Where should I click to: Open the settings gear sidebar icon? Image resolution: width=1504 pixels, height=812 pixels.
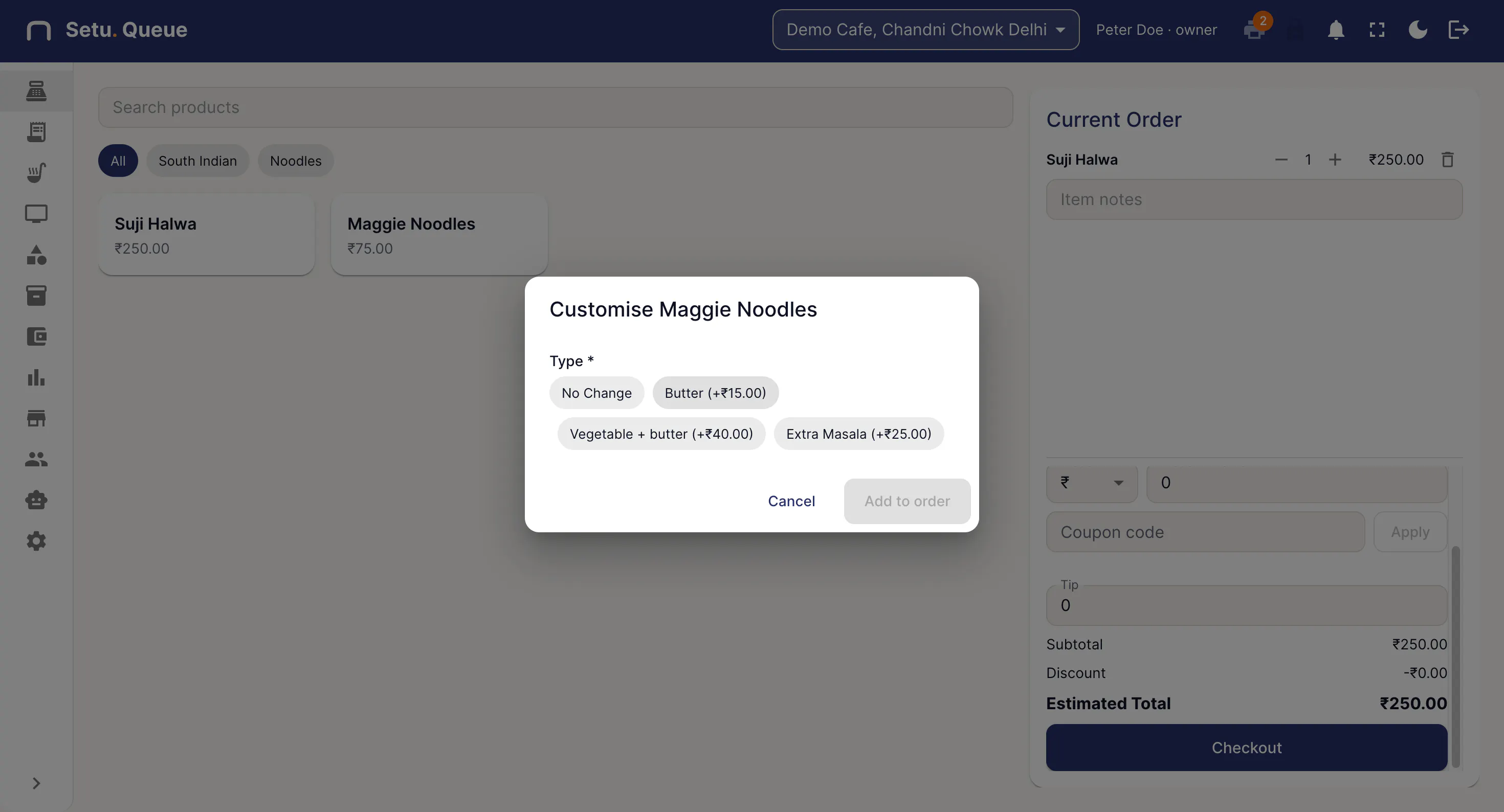(x=36, y=541)
